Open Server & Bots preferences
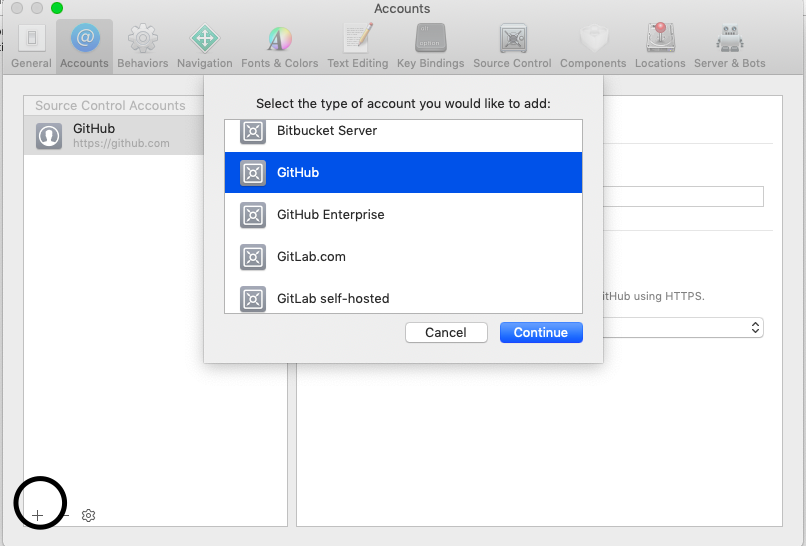This screenshot has height=546, width=806. coord(729,46)
